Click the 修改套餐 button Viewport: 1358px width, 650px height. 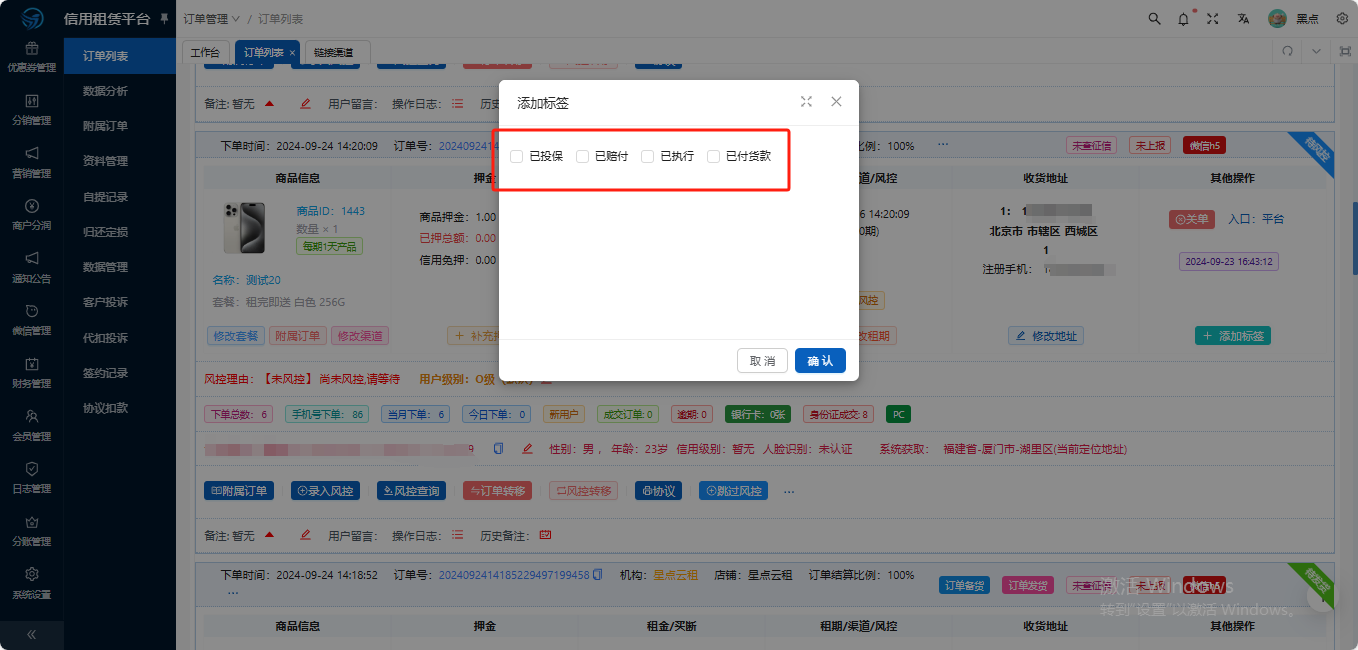[x=236, y=336]
